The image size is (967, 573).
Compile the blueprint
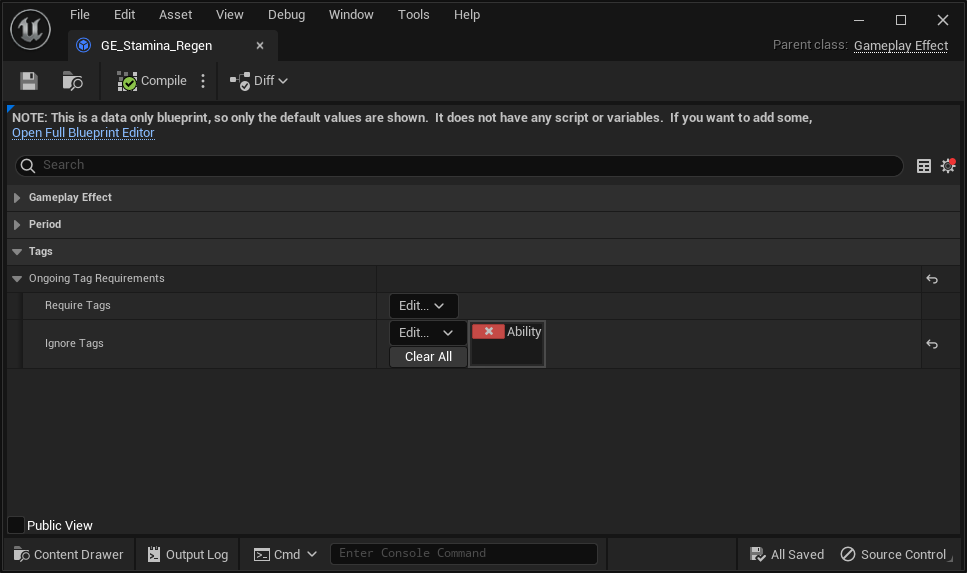(152, 81)
